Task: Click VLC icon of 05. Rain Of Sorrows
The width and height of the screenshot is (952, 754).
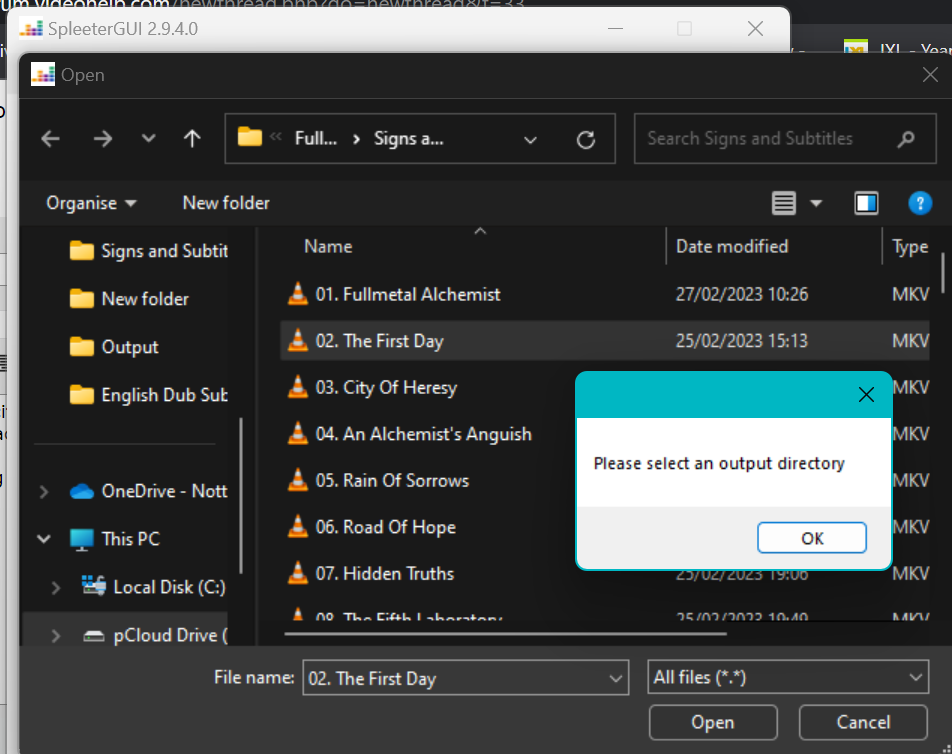Action: [298, 480]
